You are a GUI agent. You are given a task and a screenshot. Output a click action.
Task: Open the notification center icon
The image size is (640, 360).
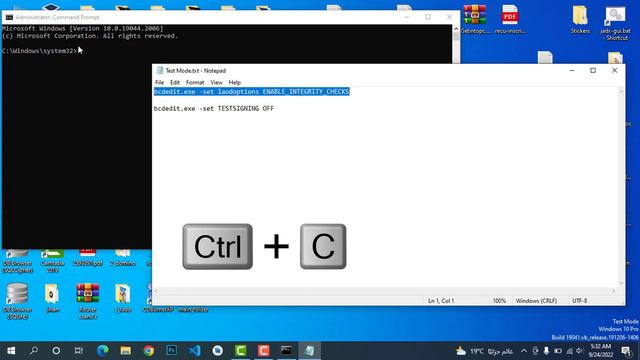[x=627, y=351]
